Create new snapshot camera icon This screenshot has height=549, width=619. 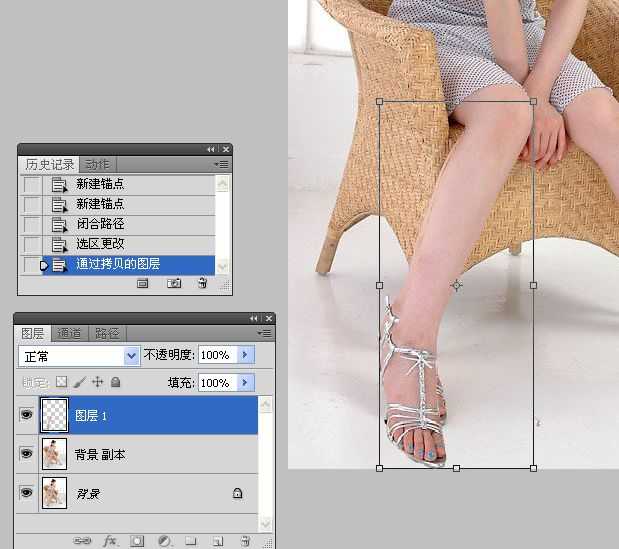click(x=174, y=283)
